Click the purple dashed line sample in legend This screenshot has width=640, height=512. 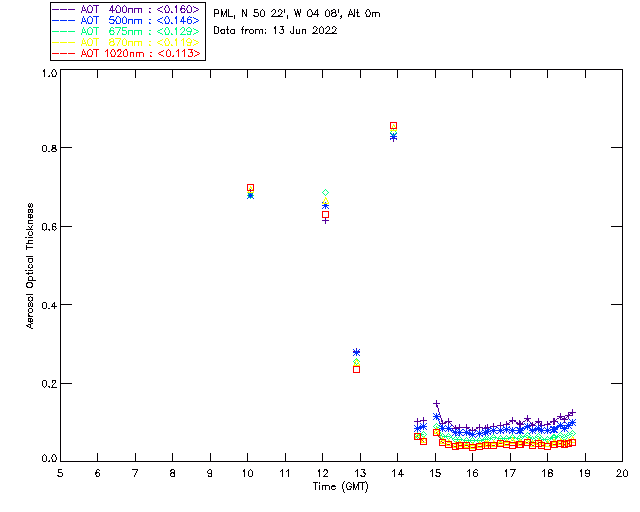coord(64,9)
